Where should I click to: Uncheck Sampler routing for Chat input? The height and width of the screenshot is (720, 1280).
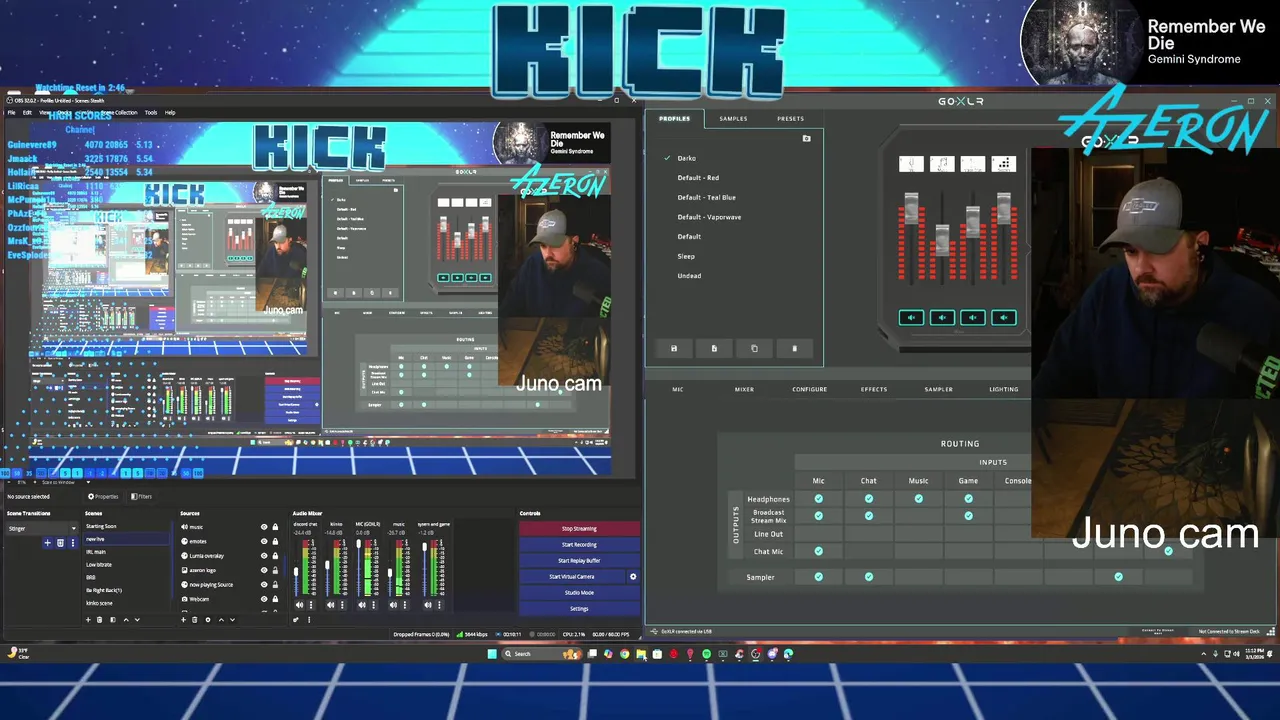(868, 577)
